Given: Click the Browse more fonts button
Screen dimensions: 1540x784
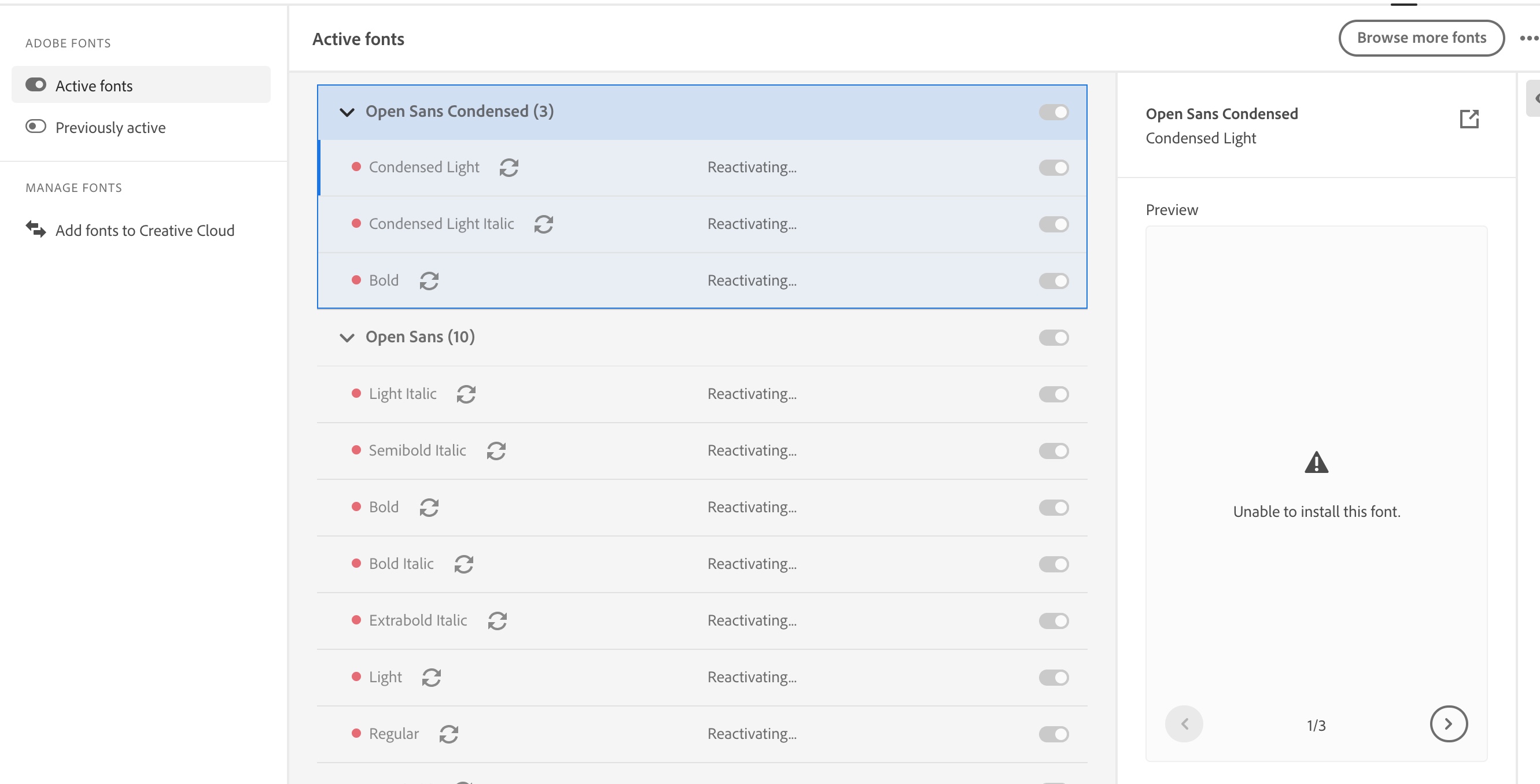Looking at the screenshot, I should click(x=1421, y=37).
